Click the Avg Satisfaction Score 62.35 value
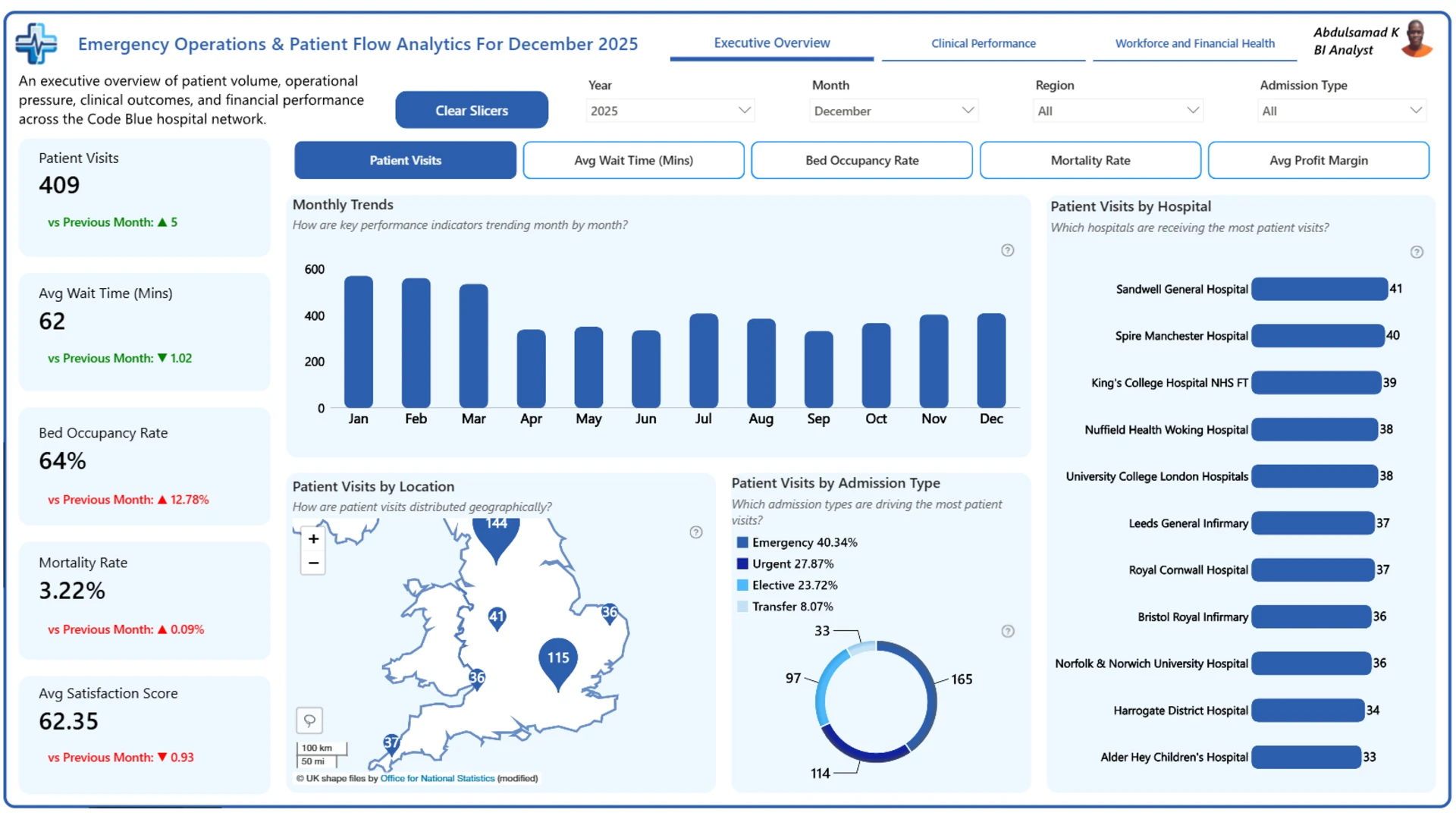Screen dimensions: 1456x819 (x=68, y=720)
